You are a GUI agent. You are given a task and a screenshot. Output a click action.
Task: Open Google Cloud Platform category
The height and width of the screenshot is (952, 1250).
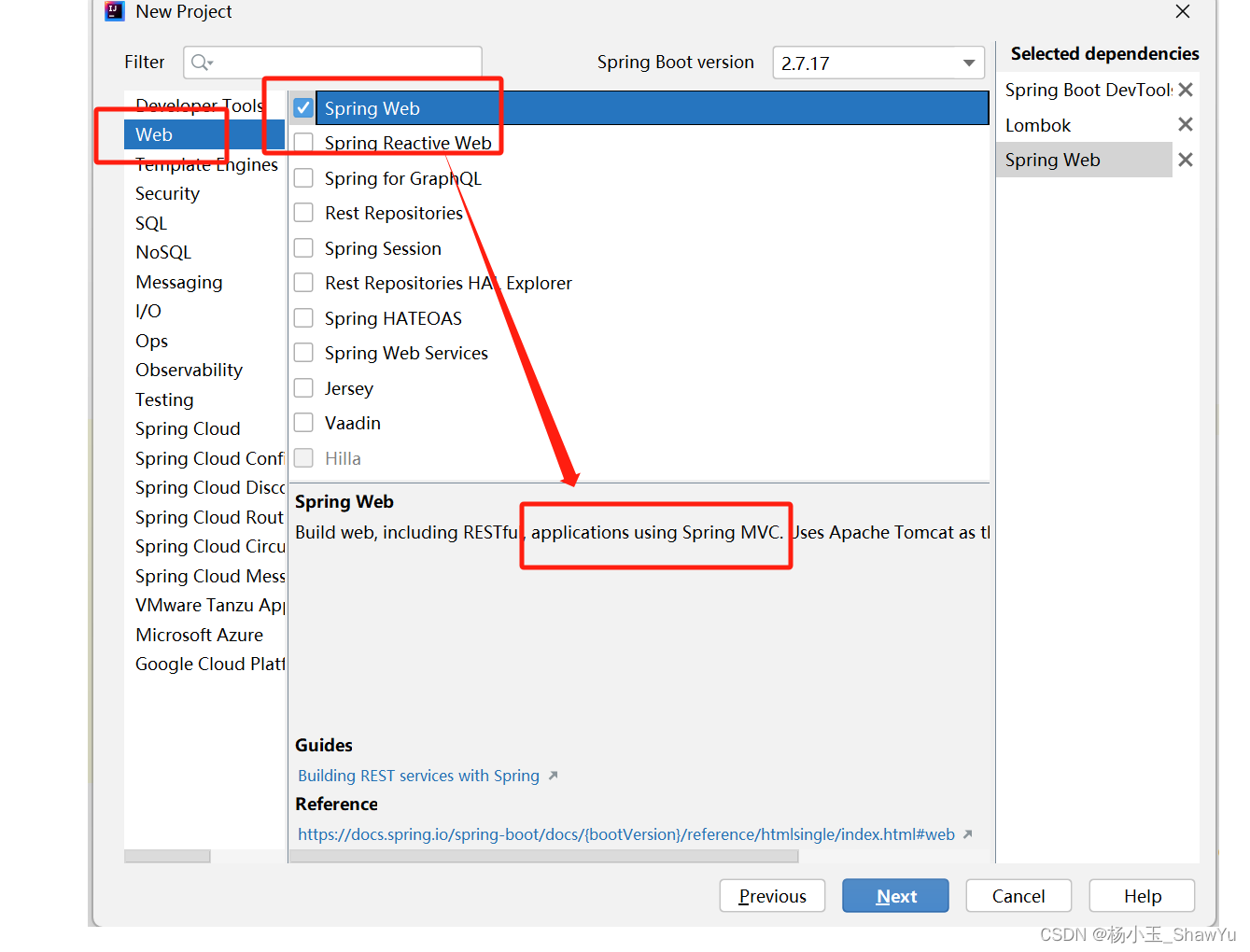(x=209, y=664)
